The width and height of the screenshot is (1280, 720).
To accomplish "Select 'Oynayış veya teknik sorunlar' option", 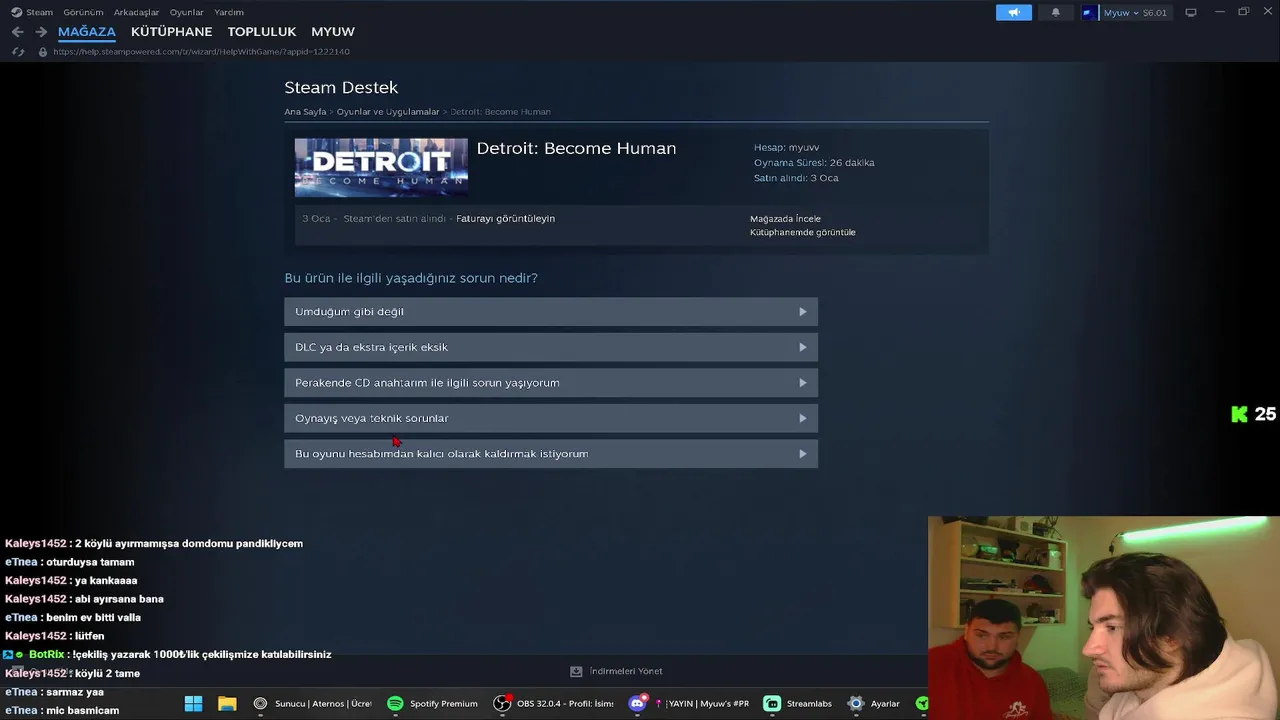I will pos(551,418).
